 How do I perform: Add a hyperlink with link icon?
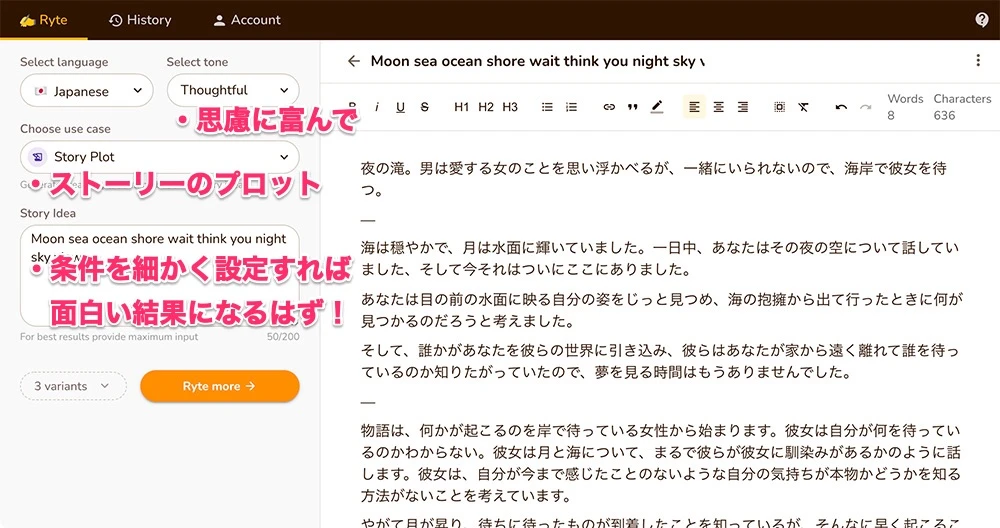coord(609,107)
